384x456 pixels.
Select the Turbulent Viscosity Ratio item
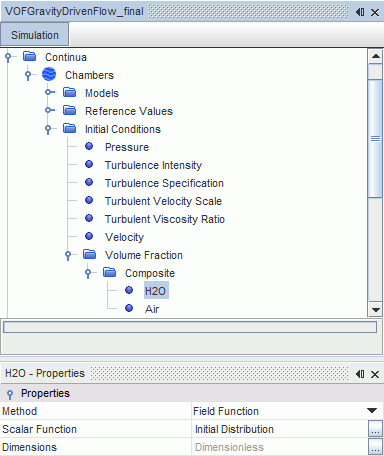pos(165,219)
